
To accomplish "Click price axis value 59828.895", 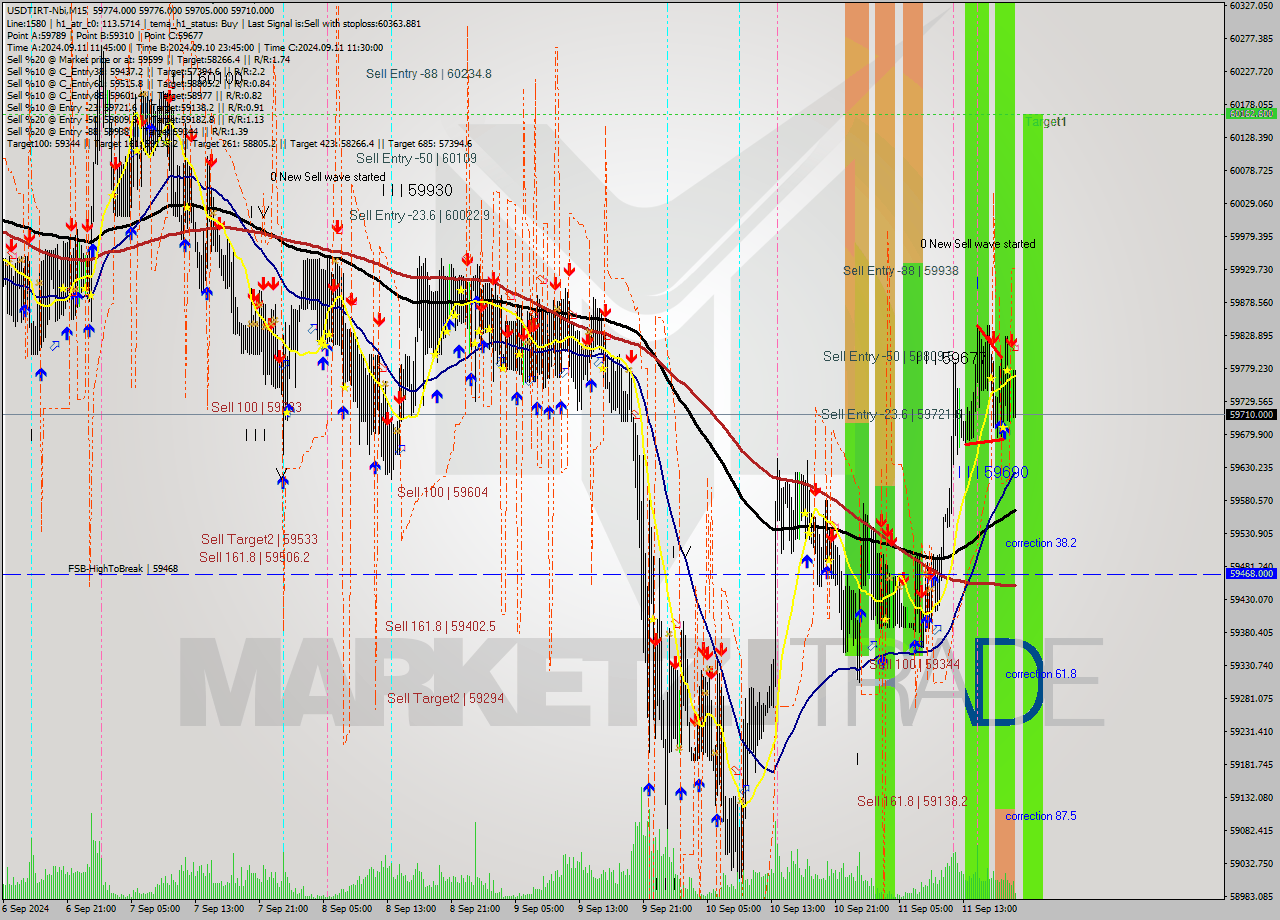I will pos(1251,335).
